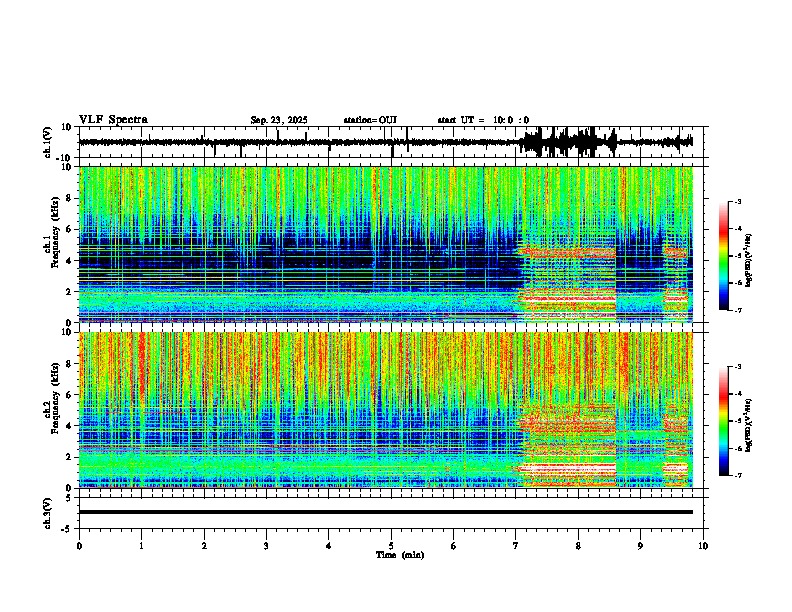Click the "5" tick on ch.3(V) axis

70,498
